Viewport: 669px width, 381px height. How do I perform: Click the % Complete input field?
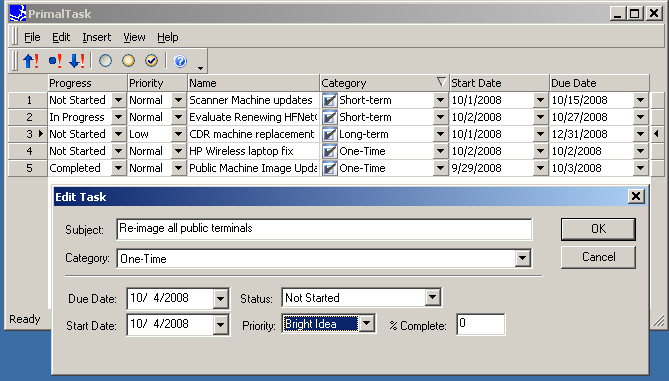pos(480,324)
